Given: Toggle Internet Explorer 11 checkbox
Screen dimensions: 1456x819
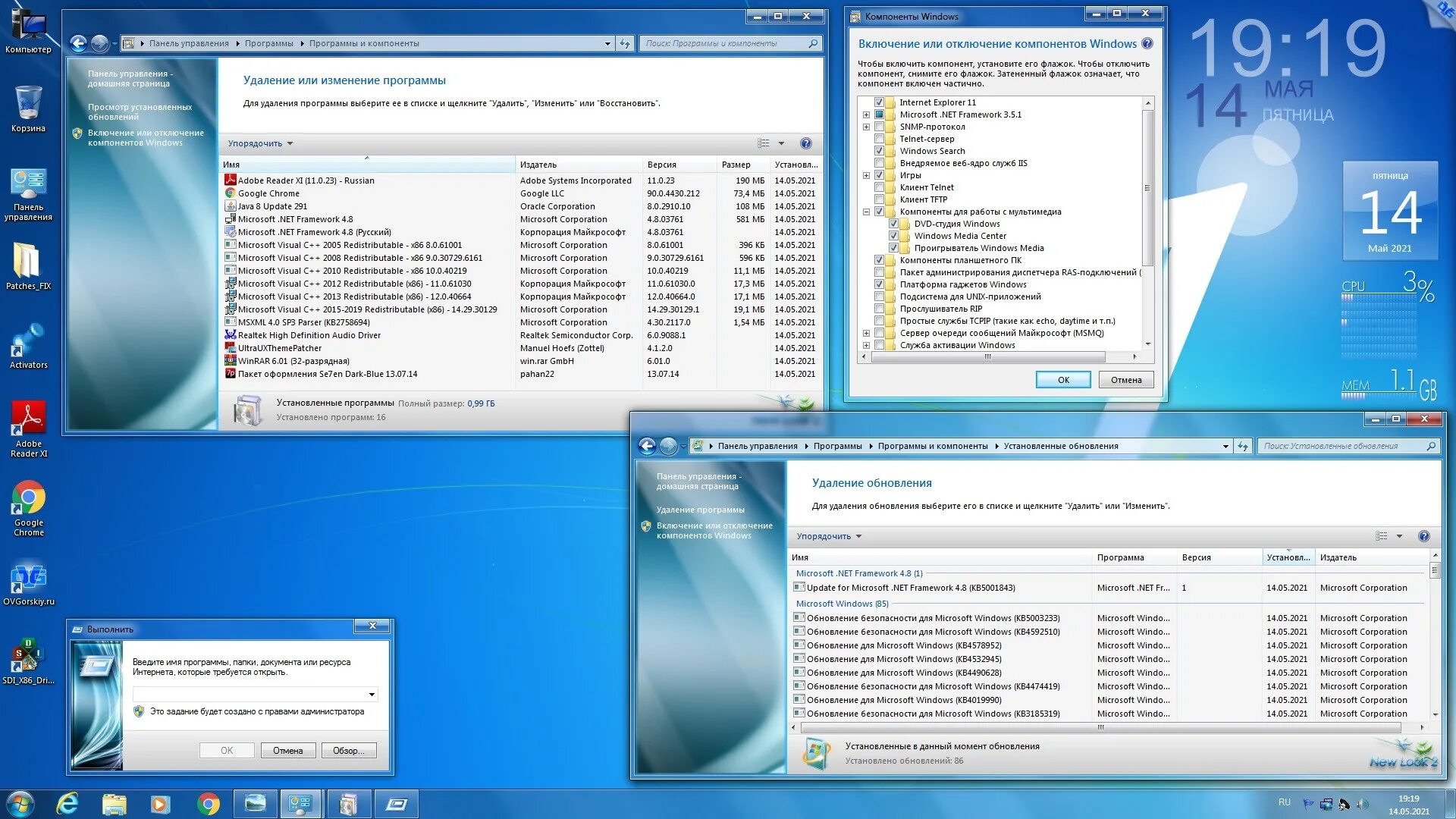Looking at the screenshot, I should [x=880, y=102].
